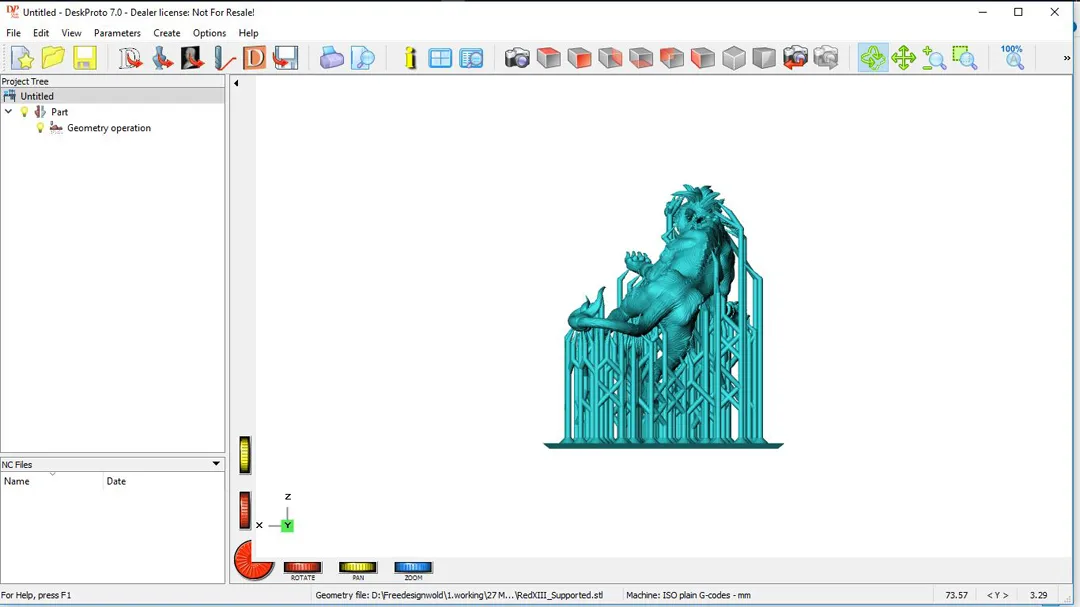Activate the plus/minus zoom mouse mode
Viewport: 1080px width, 607px height.
[x=934, y=58]
